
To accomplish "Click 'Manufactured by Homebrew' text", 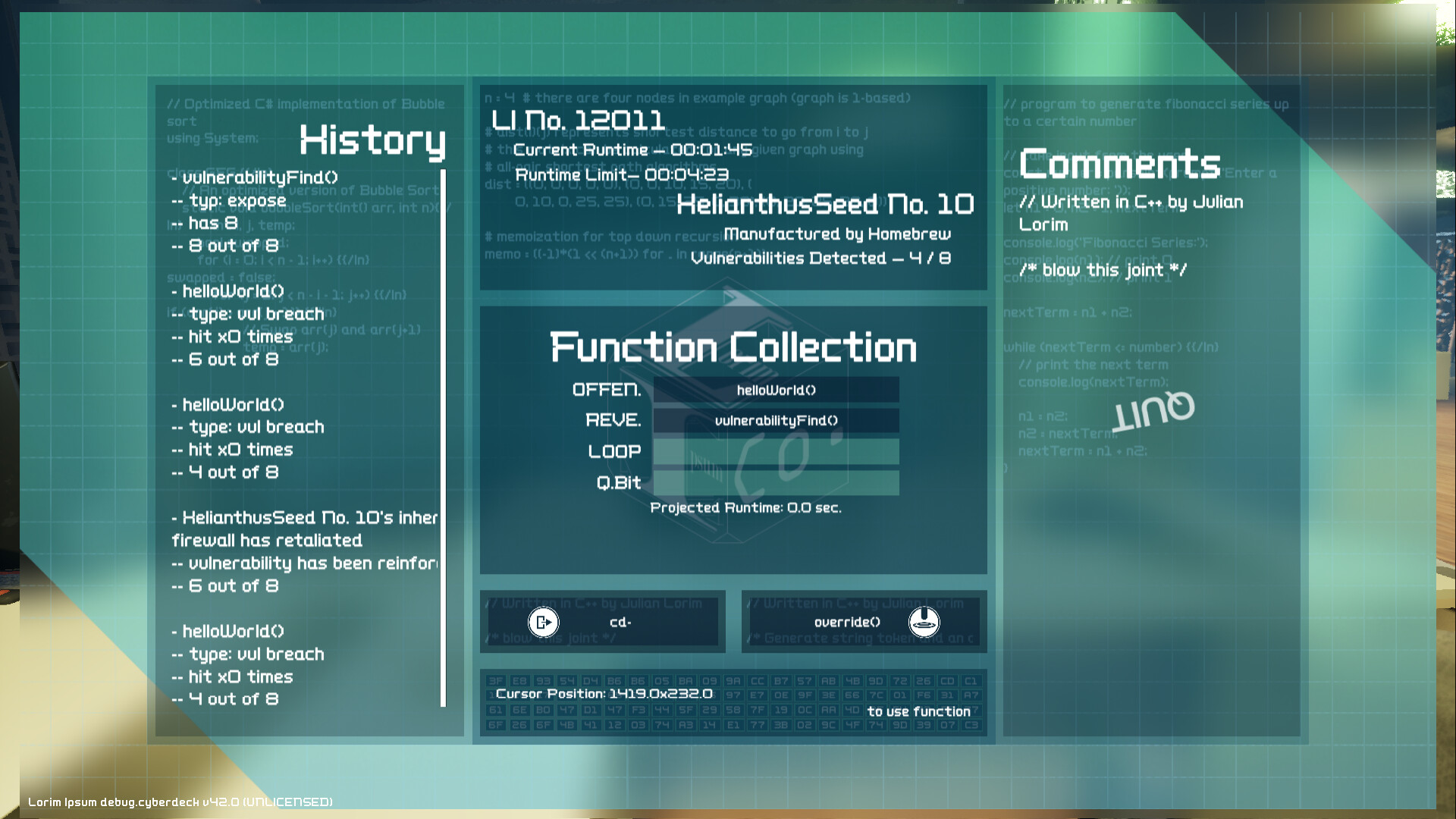I will coord(837,234).
